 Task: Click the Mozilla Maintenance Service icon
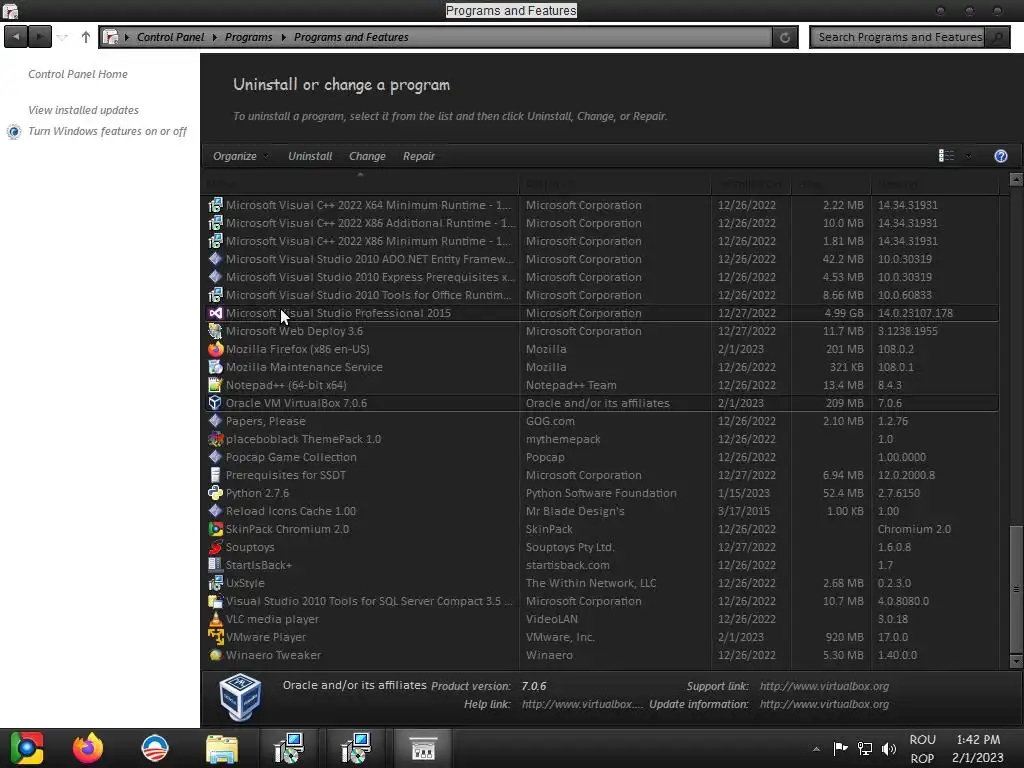coord(215,367)
